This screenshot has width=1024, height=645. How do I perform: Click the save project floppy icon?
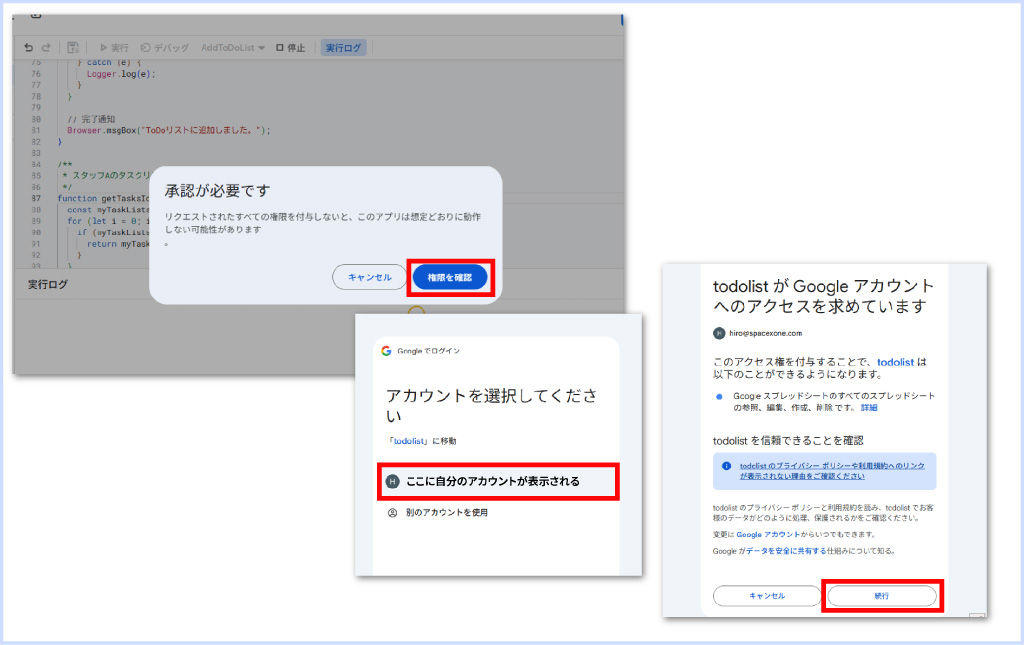73,47
